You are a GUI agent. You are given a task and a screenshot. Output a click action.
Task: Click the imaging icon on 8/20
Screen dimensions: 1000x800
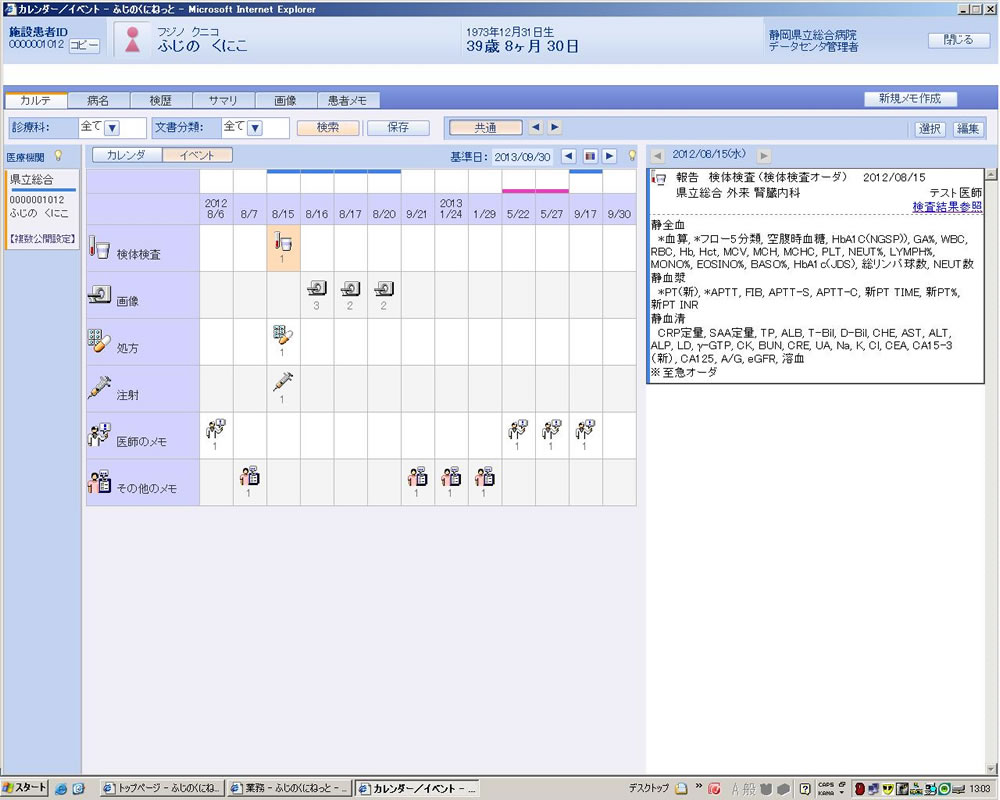384,290
